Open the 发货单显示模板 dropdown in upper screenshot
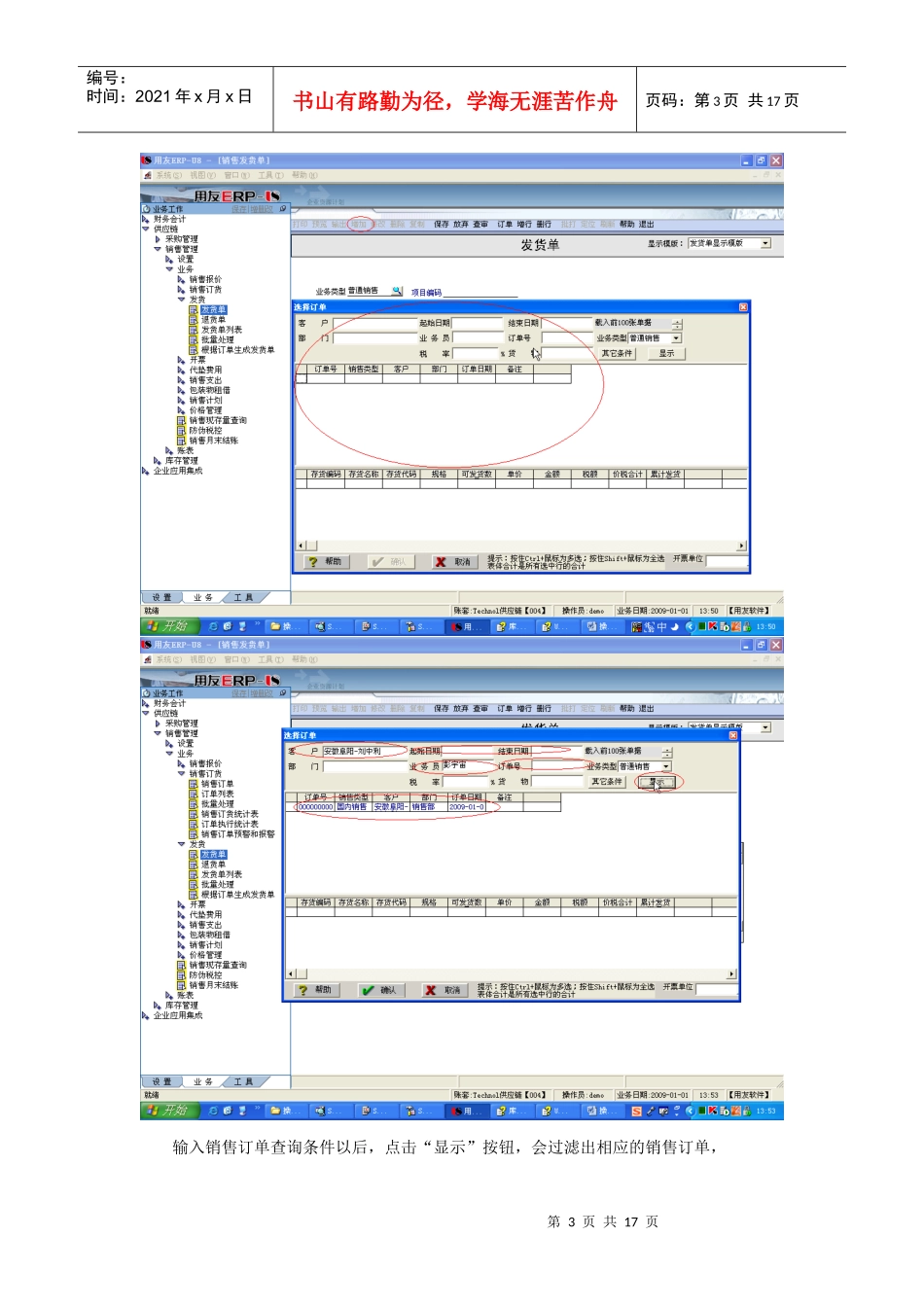This screenshot has height=1307, width=924. pos(765,243)
